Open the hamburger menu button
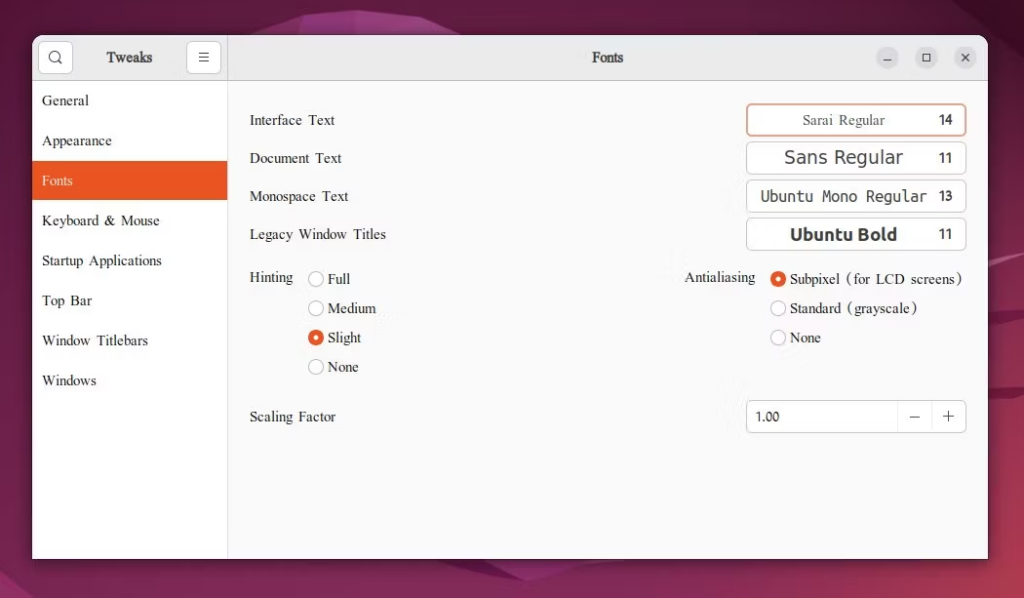This screenshot has width=1024, height=598. 204,57
